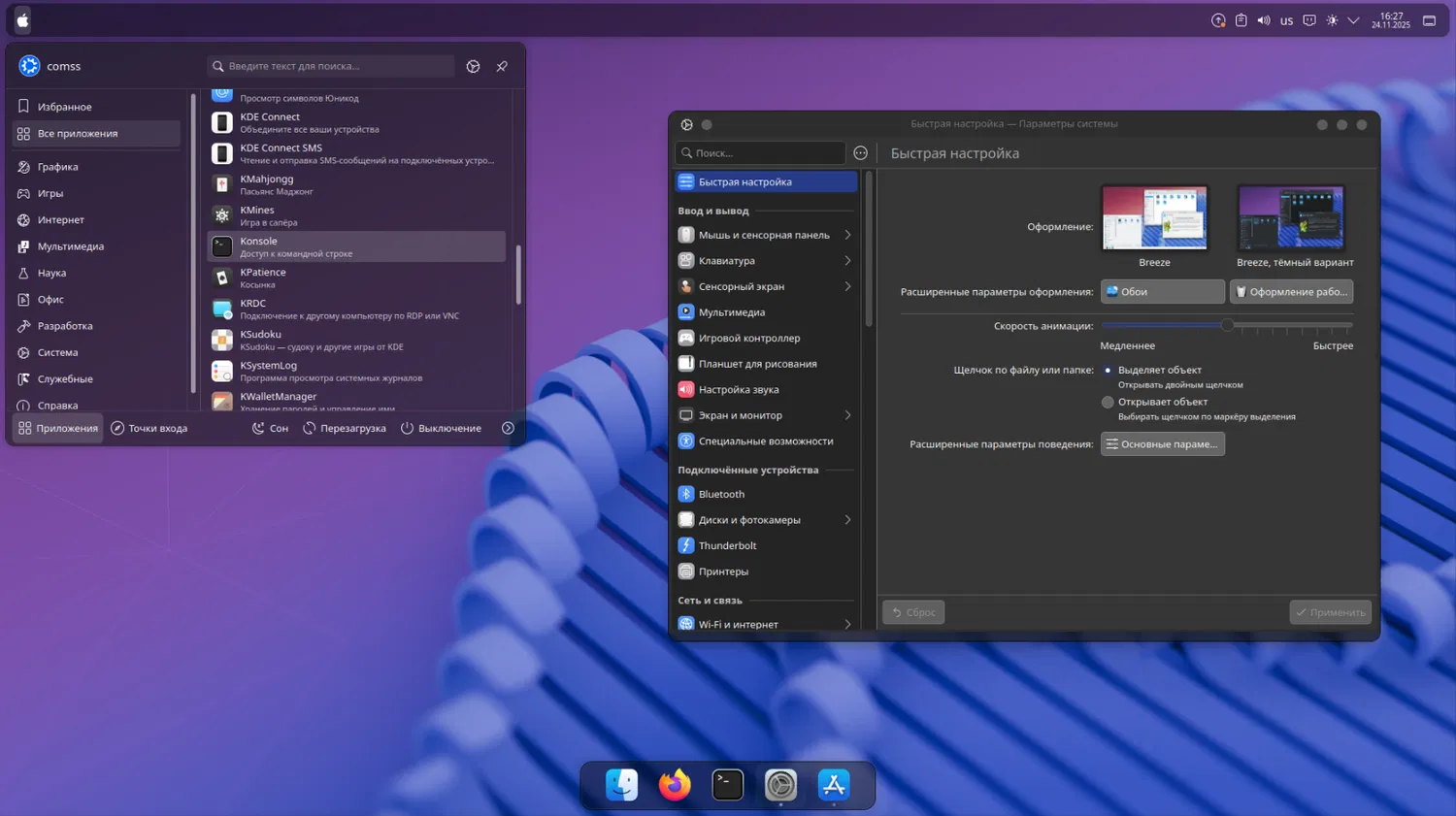Click the application search field in launcher
Screen dimensions: 1456x816
pyautogui.click(x=330, y=66)
